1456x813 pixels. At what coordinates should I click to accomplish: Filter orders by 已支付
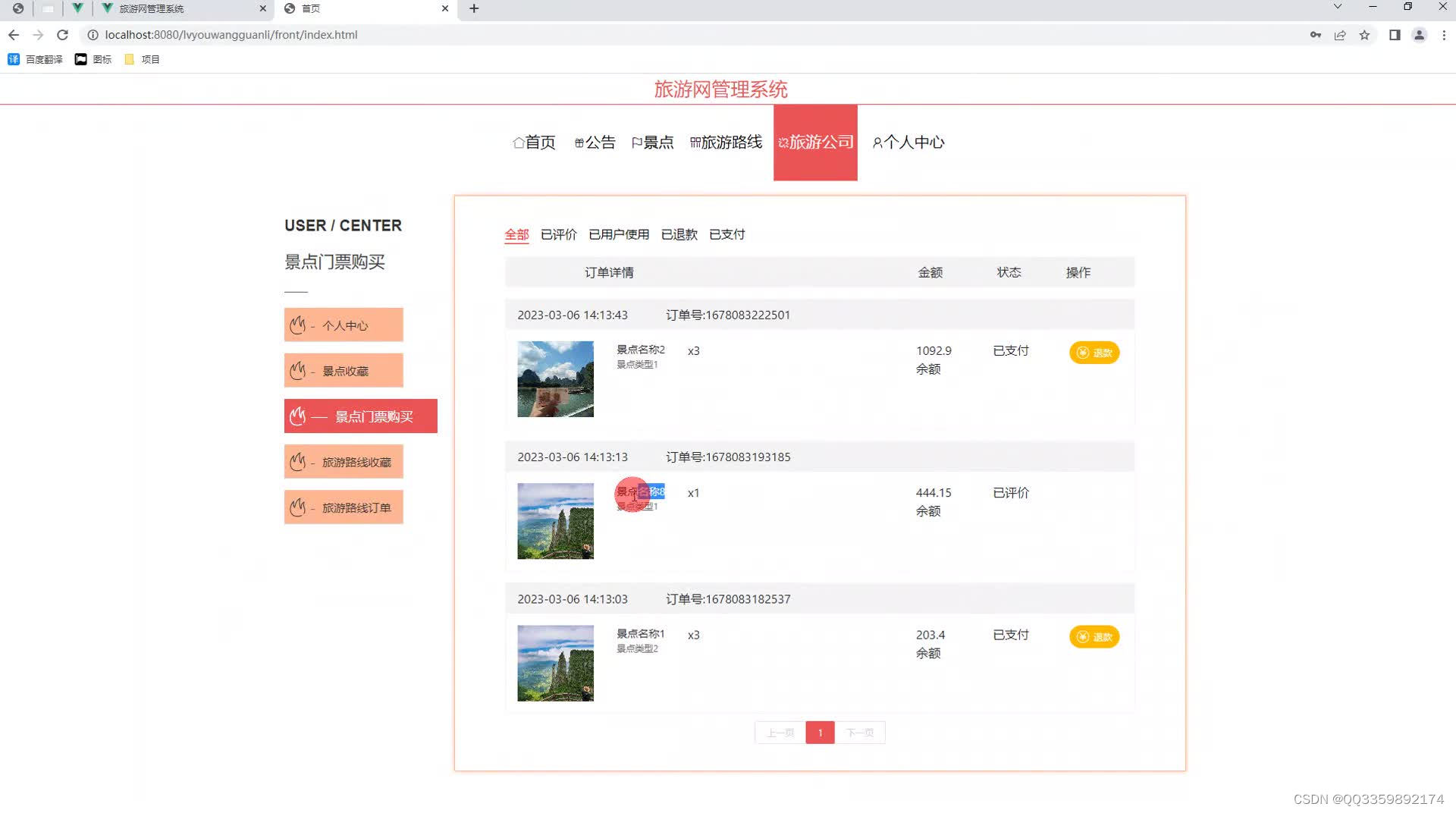click(x=727, y=234)
